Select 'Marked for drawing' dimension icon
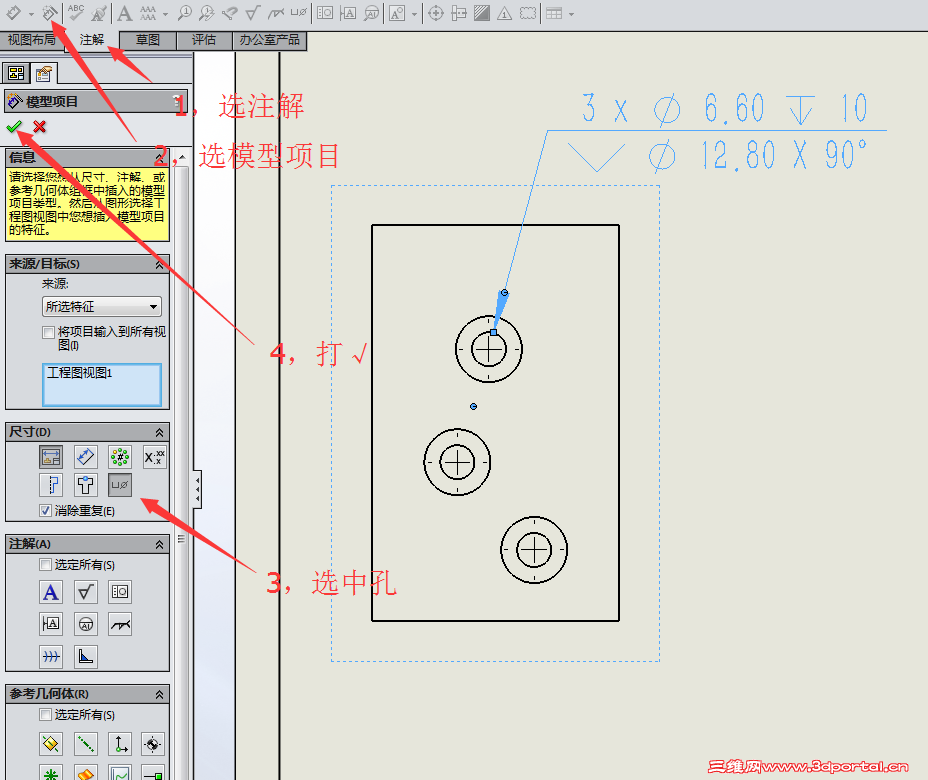The width and height of the screenshot is (928, 780). coord(51,456)
